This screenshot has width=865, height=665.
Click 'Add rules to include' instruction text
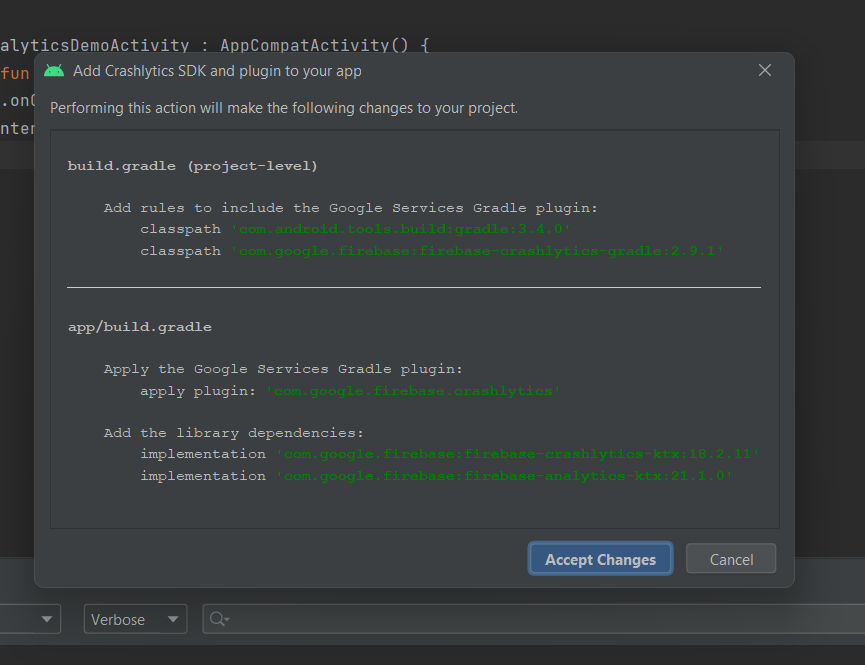[x=350, y=208]
